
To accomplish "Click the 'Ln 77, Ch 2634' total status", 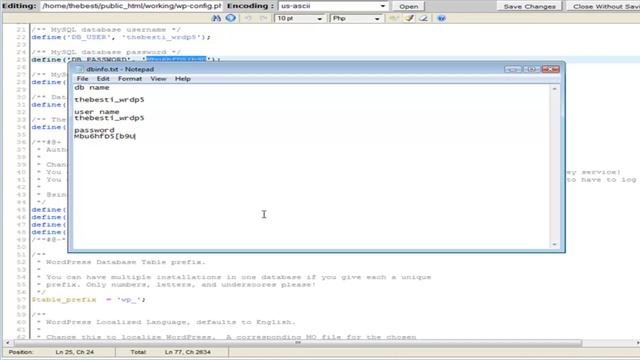I will point(188,352).
